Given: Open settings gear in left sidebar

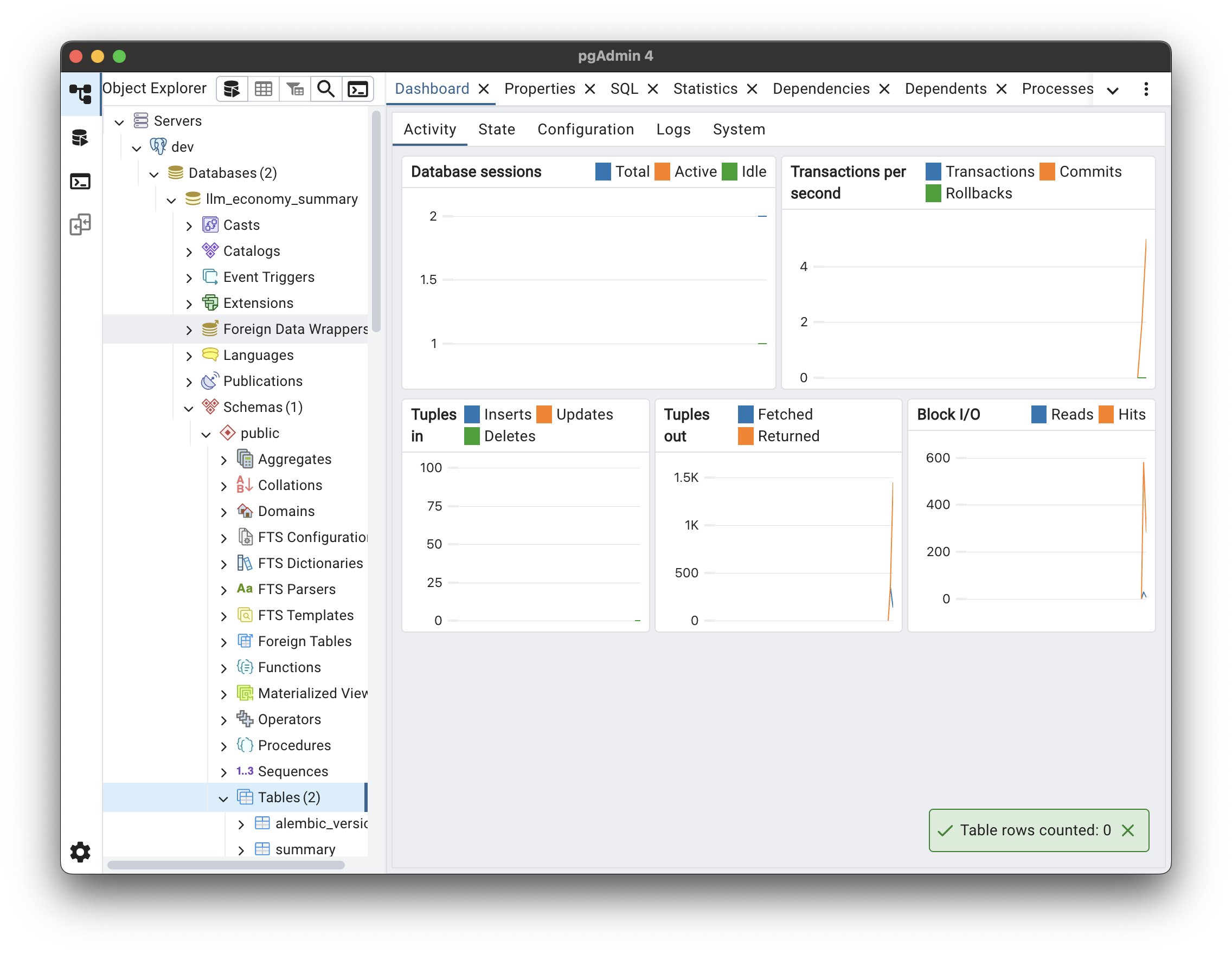Looking at the screenshot, I should pyautogui.click(x=80, y=852).
